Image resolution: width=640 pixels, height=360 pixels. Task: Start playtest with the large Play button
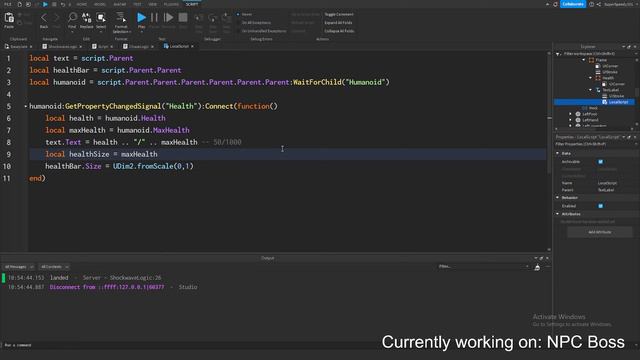(141, 17)
